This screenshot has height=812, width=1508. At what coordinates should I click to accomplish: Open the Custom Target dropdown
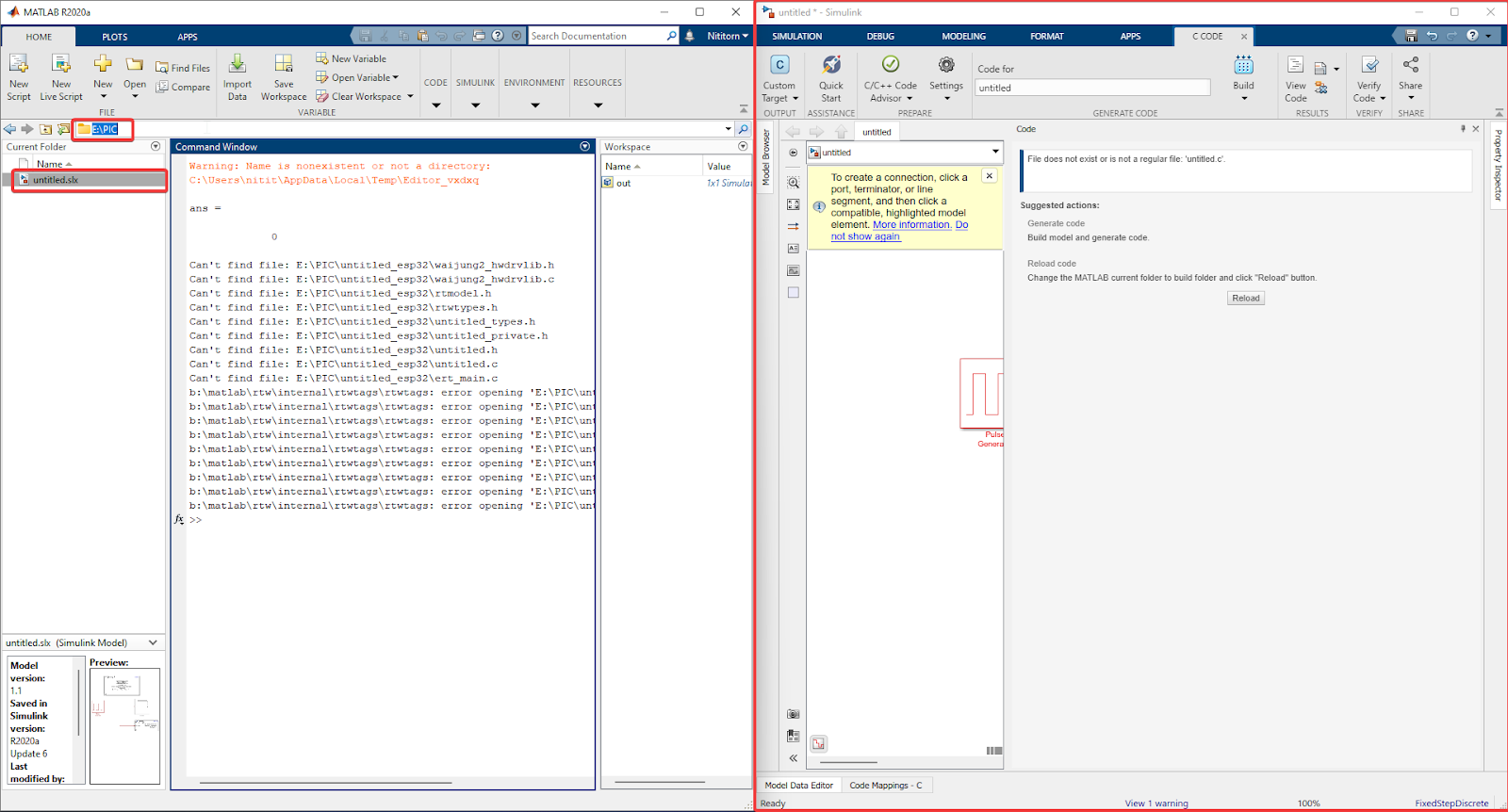click(795, 98)
